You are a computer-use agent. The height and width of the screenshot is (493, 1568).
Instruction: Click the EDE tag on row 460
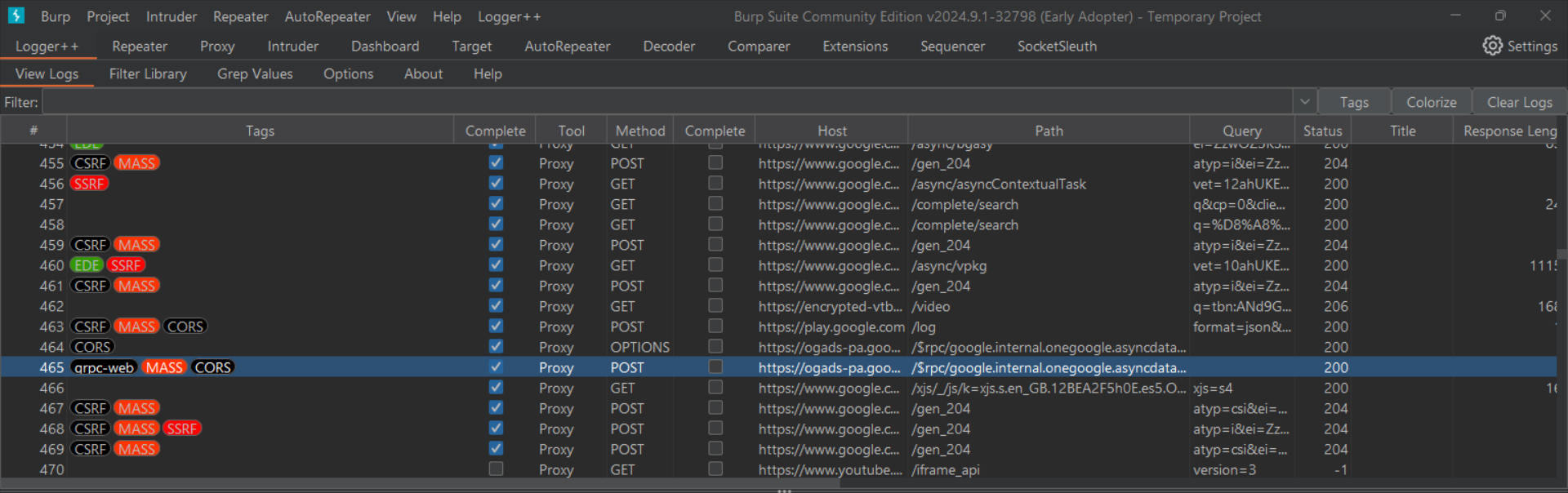[x=87, y=265]
